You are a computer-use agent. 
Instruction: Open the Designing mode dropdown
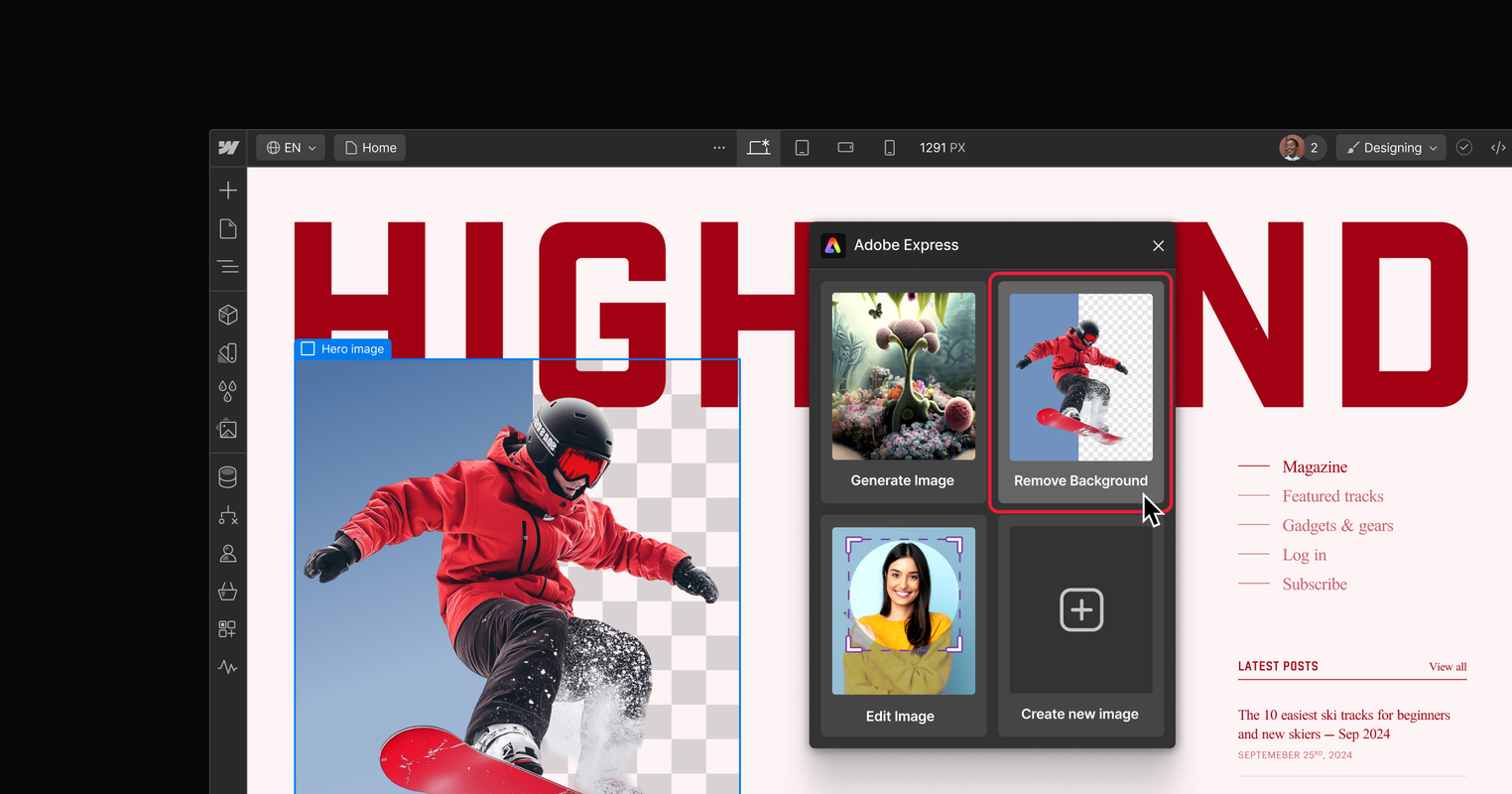(x=1390, y=147)
